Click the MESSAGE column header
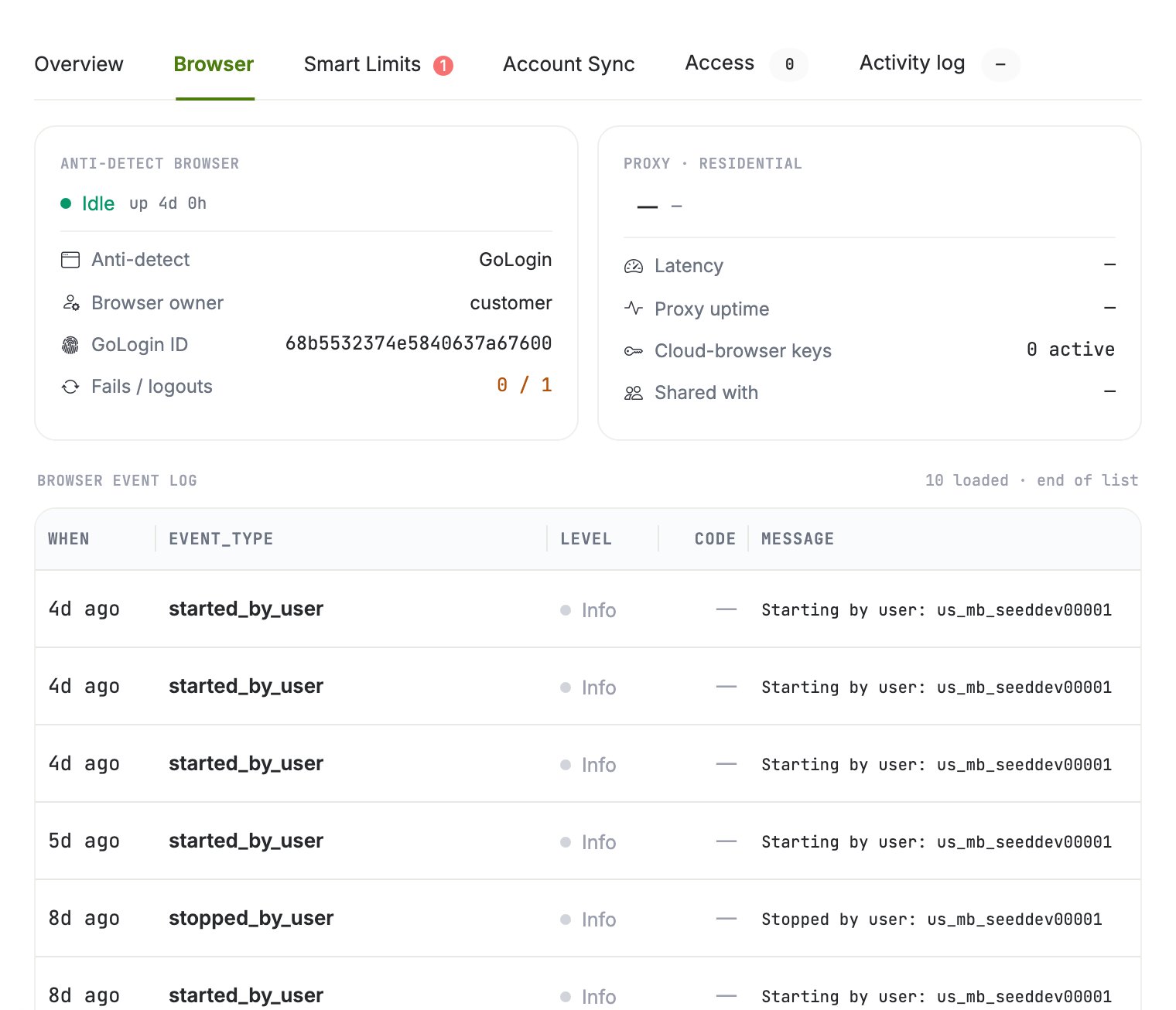This screenshot has height=1010, width=1176. 798,539
